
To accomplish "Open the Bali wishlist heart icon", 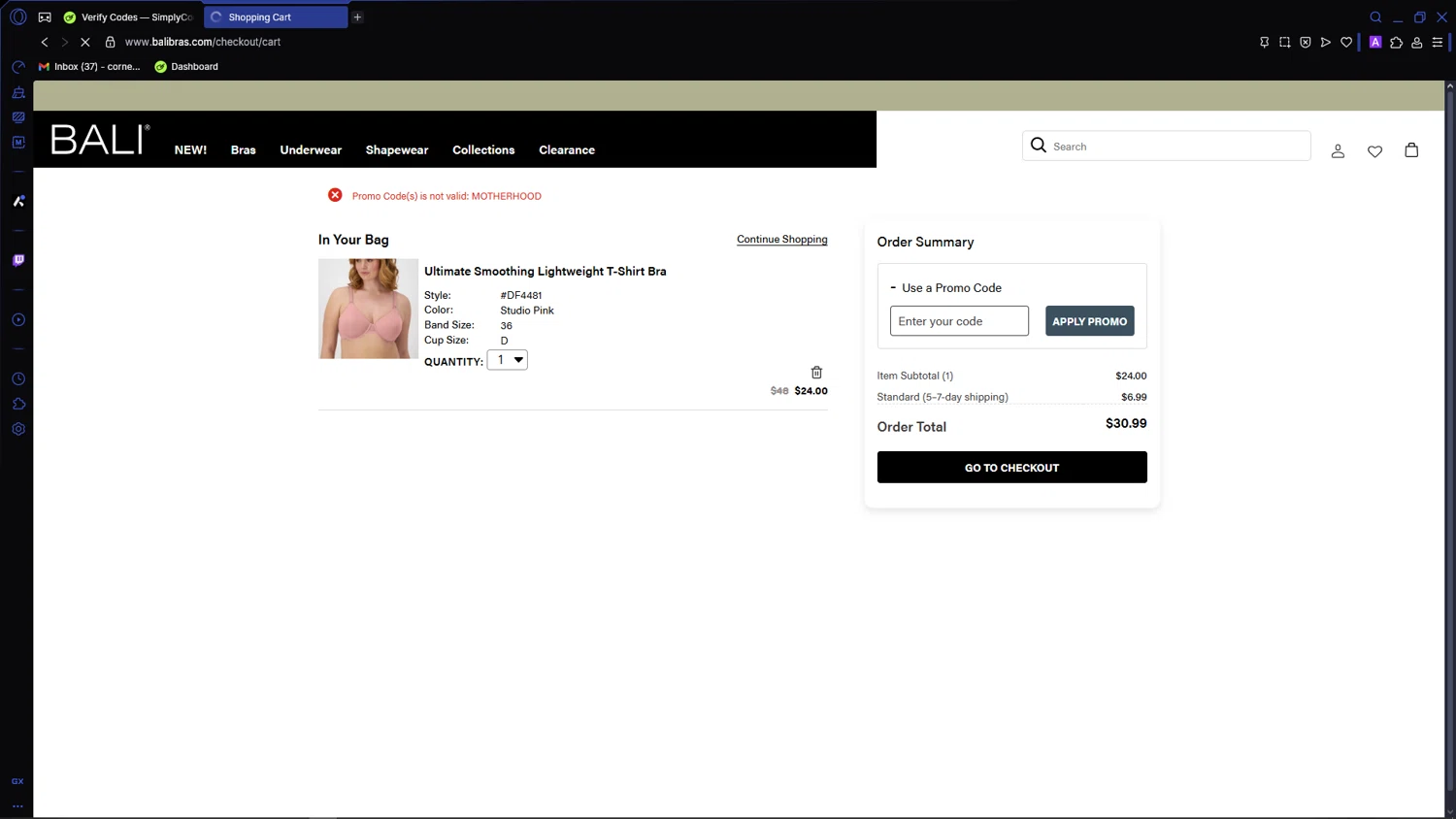I will coord(1374,151).
